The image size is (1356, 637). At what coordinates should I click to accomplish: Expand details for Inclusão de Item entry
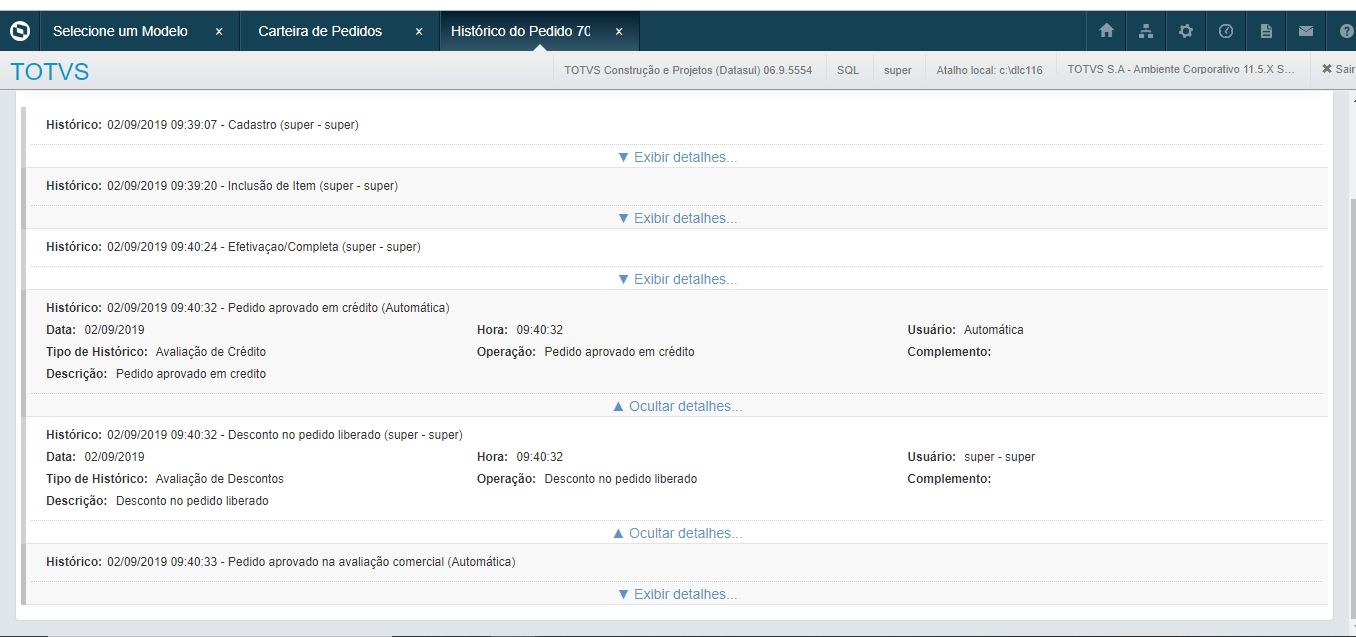click(x=677, y=218)
